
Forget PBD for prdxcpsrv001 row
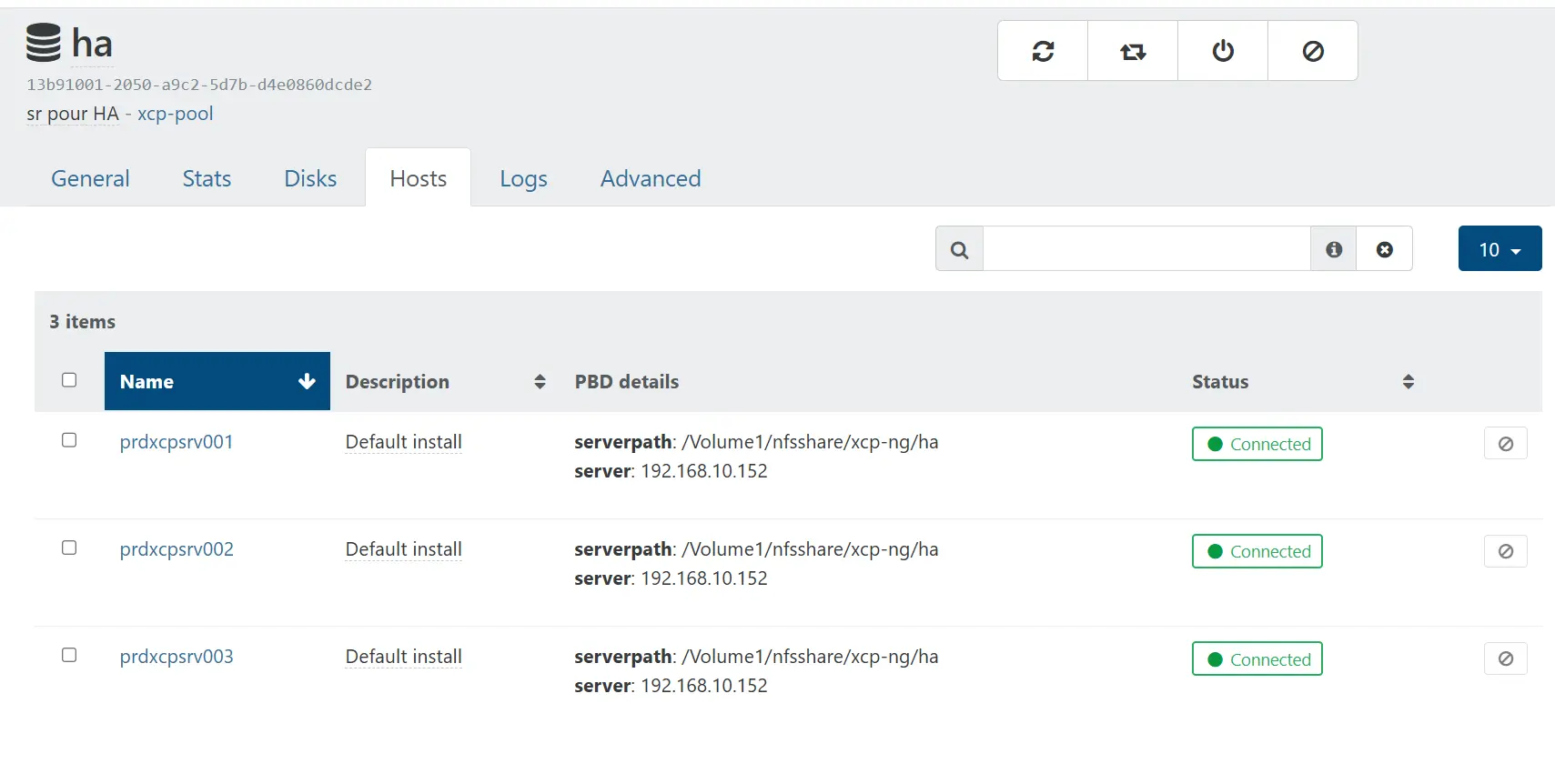pos(1505,444)
